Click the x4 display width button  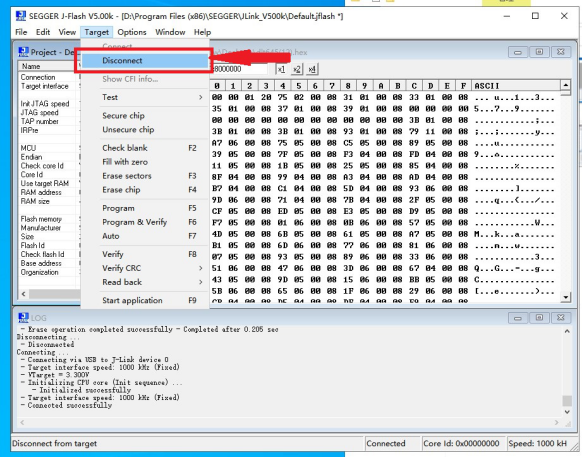312,69
